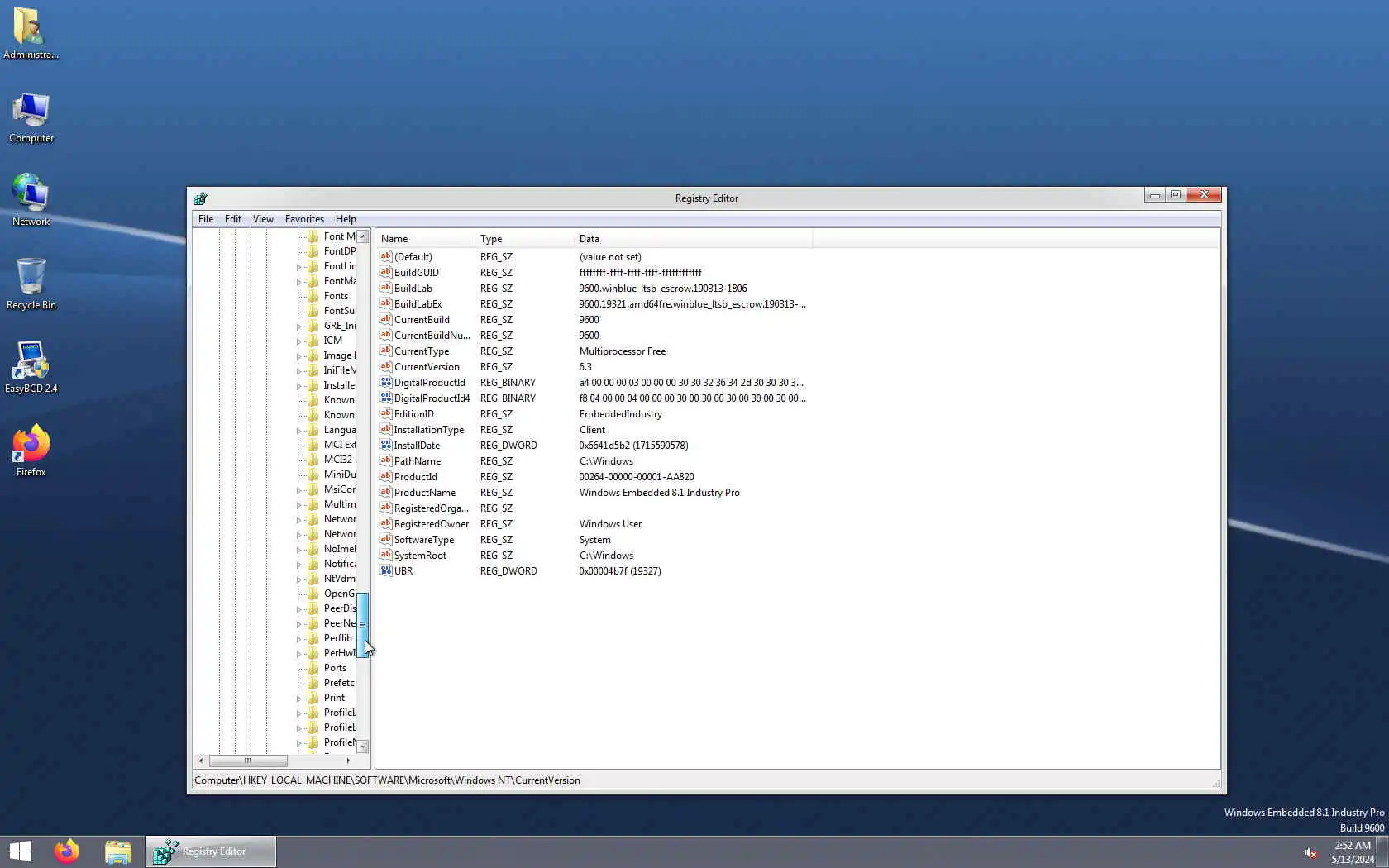Expand the Perflib tree node
This screenshot has width=1389, height=868.
click(298, 639)
